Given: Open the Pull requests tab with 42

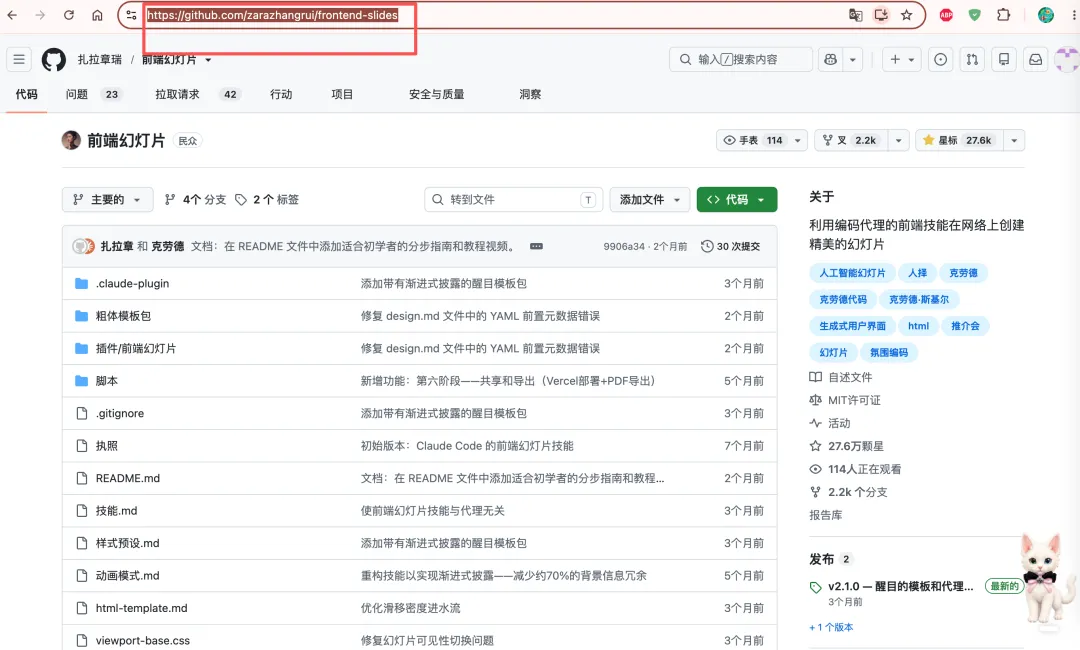Looking at the screenshot, I should point(197,94).
